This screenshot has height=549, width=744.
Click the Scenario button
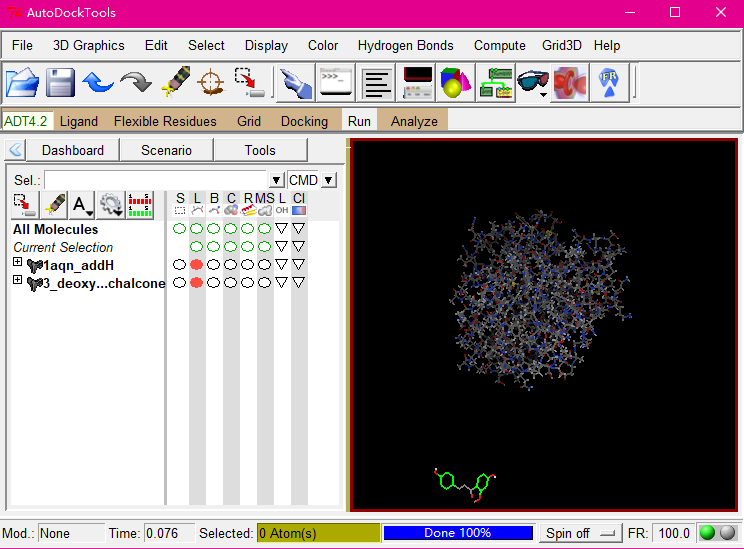pyautogui.click(x=166, y=150)
